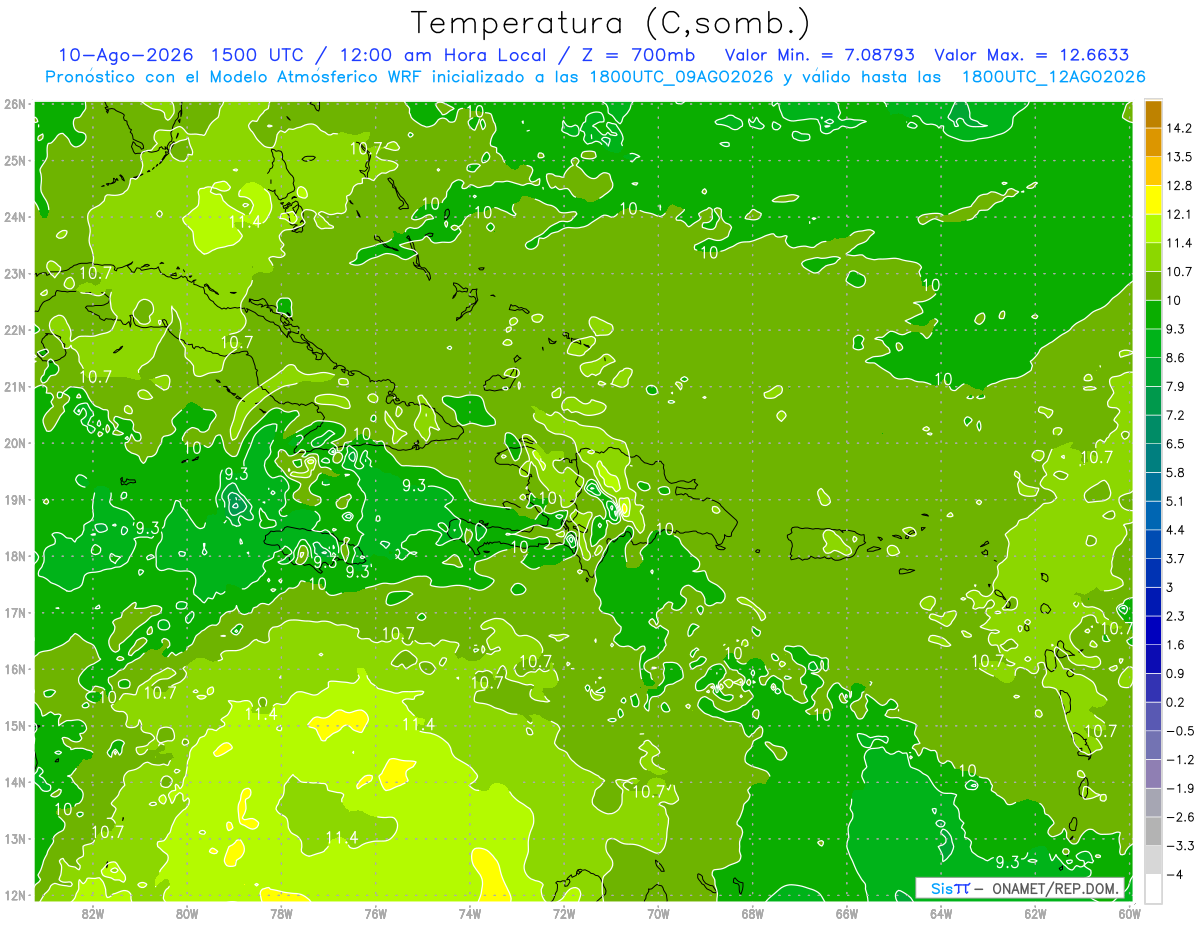The width and height of the screenshot is (1200, 927).
Task: Click the colorbar label '2.3'
Action: pos(1176,615)
